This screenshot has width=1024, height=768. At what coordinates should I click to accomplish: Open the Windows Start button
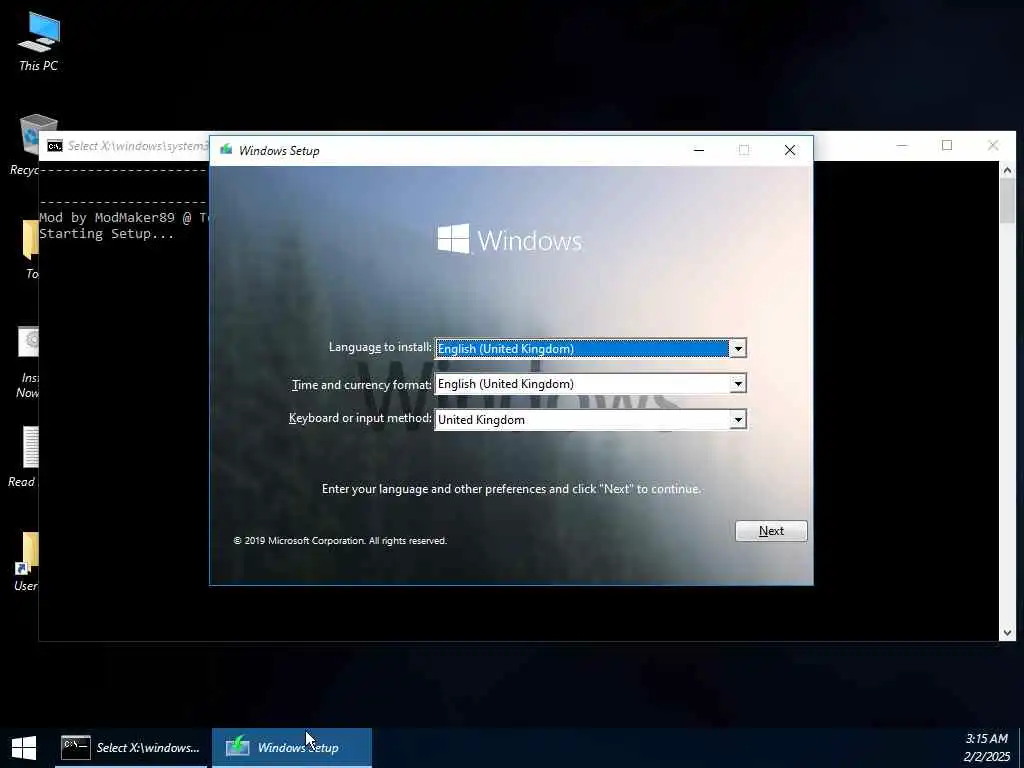(24, 748)
